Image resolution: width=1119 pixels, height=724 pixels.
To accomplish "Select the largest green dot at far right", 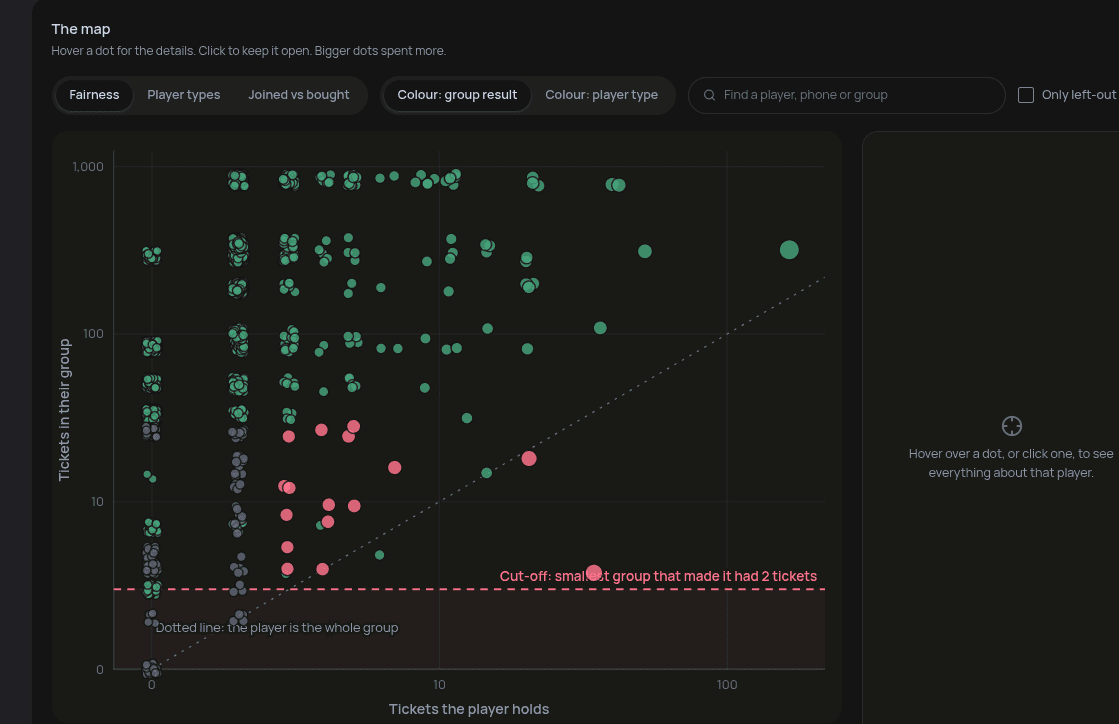I will (789, 250).
